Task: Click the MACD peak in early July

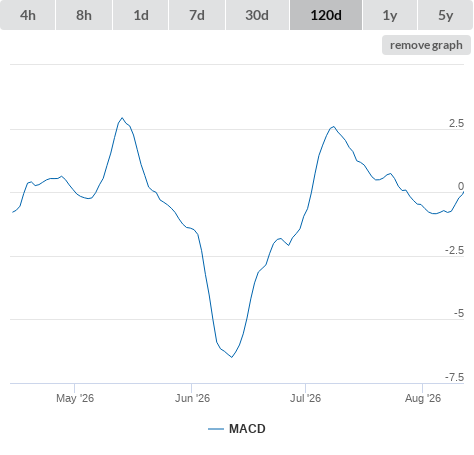Action: (x=333, y=126)
